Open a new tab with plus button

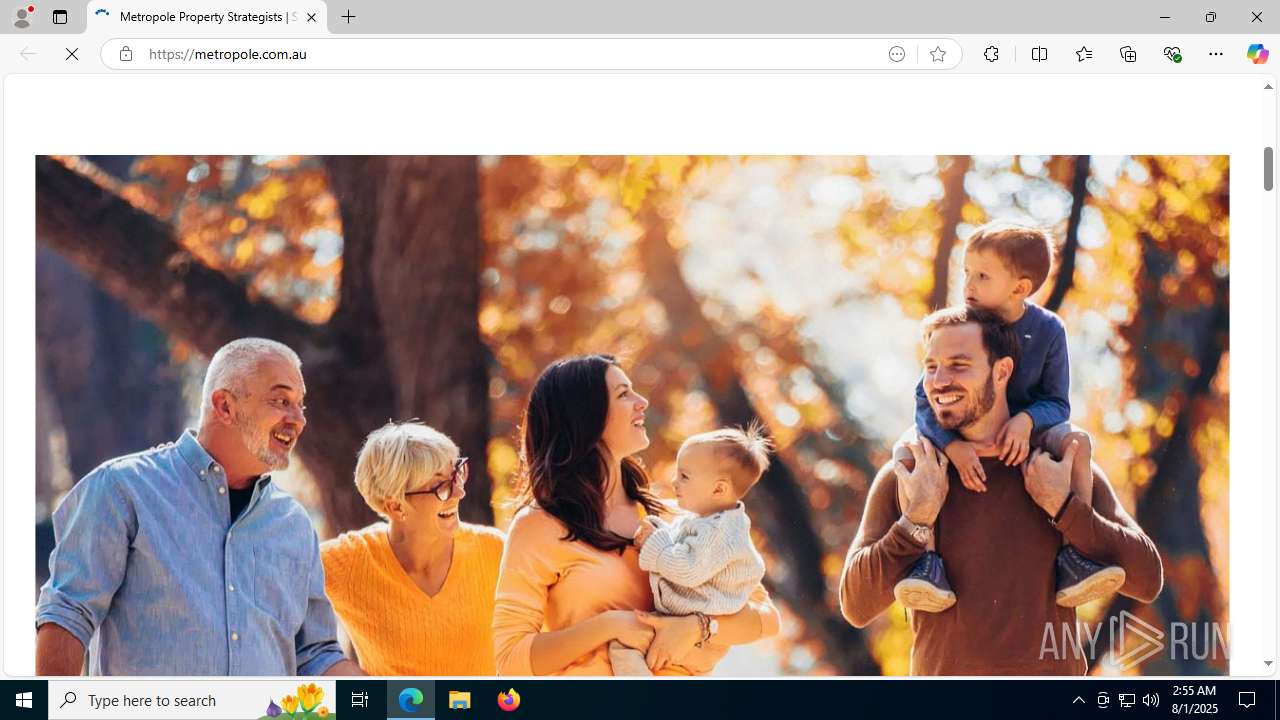coord(348,17)
